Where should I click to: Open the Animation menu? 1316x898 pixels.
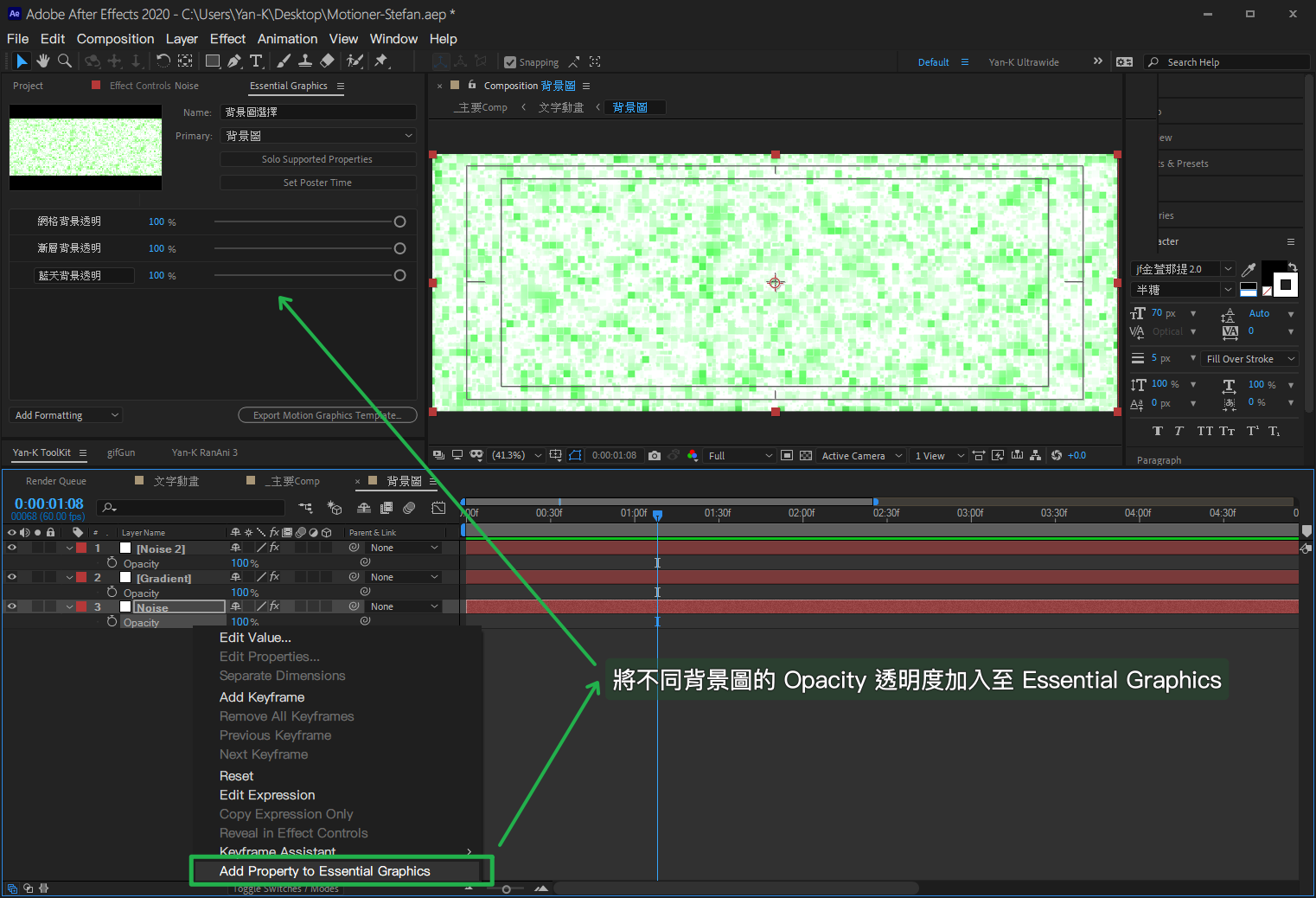point(287,39)
